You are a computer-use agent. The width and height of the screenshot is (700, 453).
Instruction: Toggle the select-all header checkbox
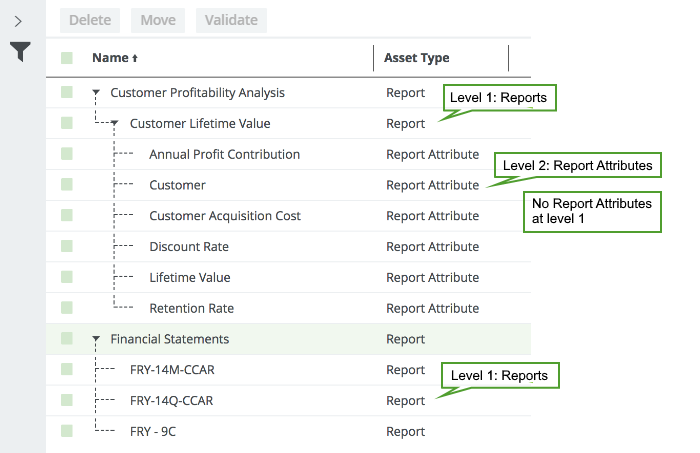pyautogui.click(x=67, y=59)
